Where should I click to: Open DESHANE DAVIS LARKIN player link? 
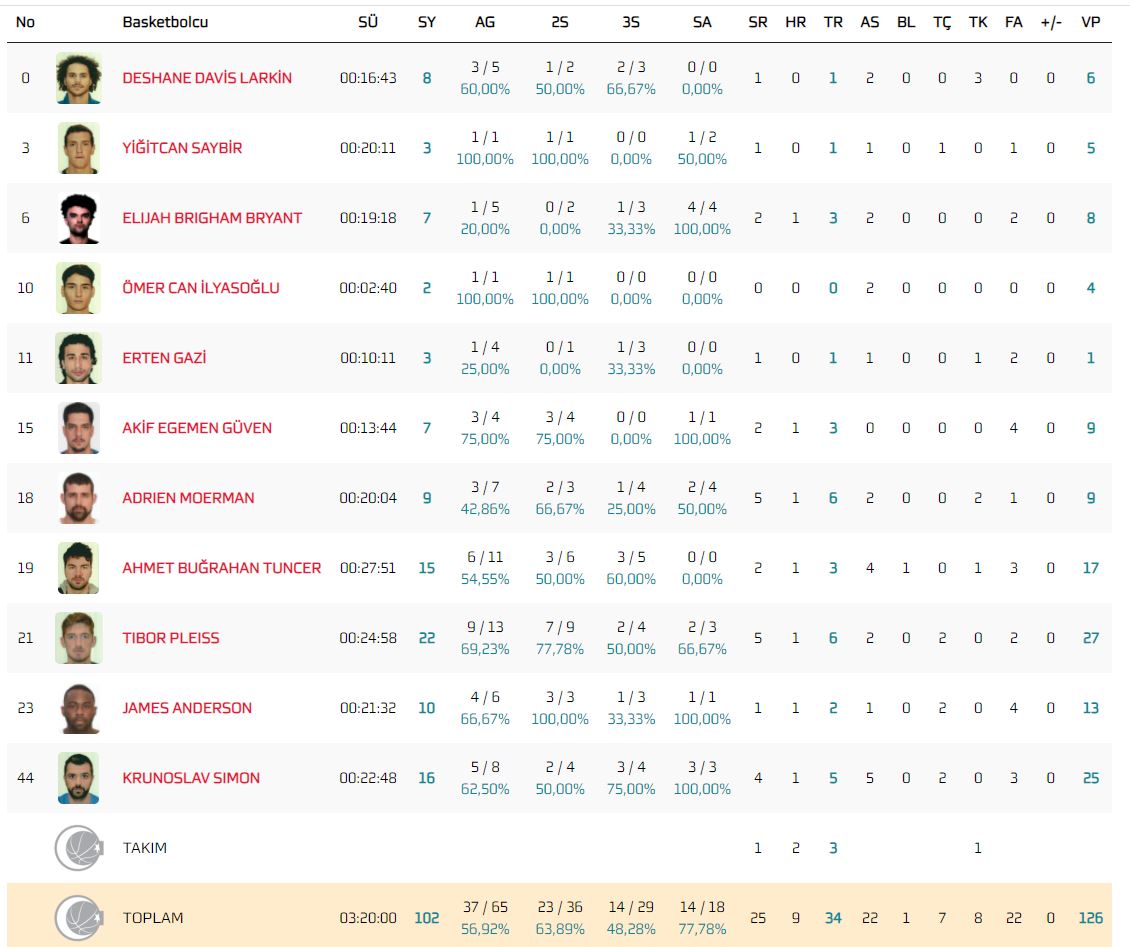coord(207,78)
